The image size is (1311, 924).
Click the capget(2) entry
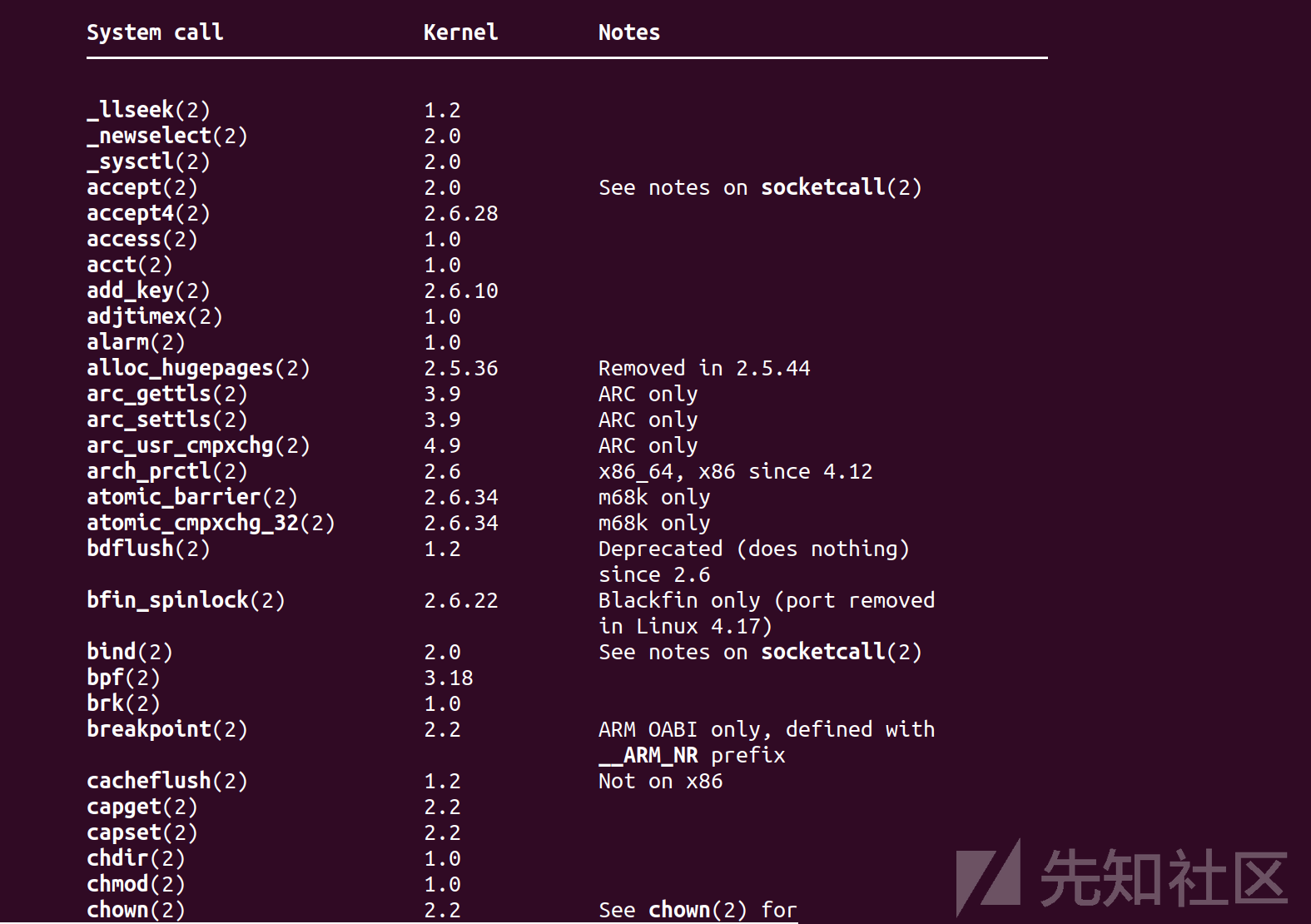pos(142,807)
